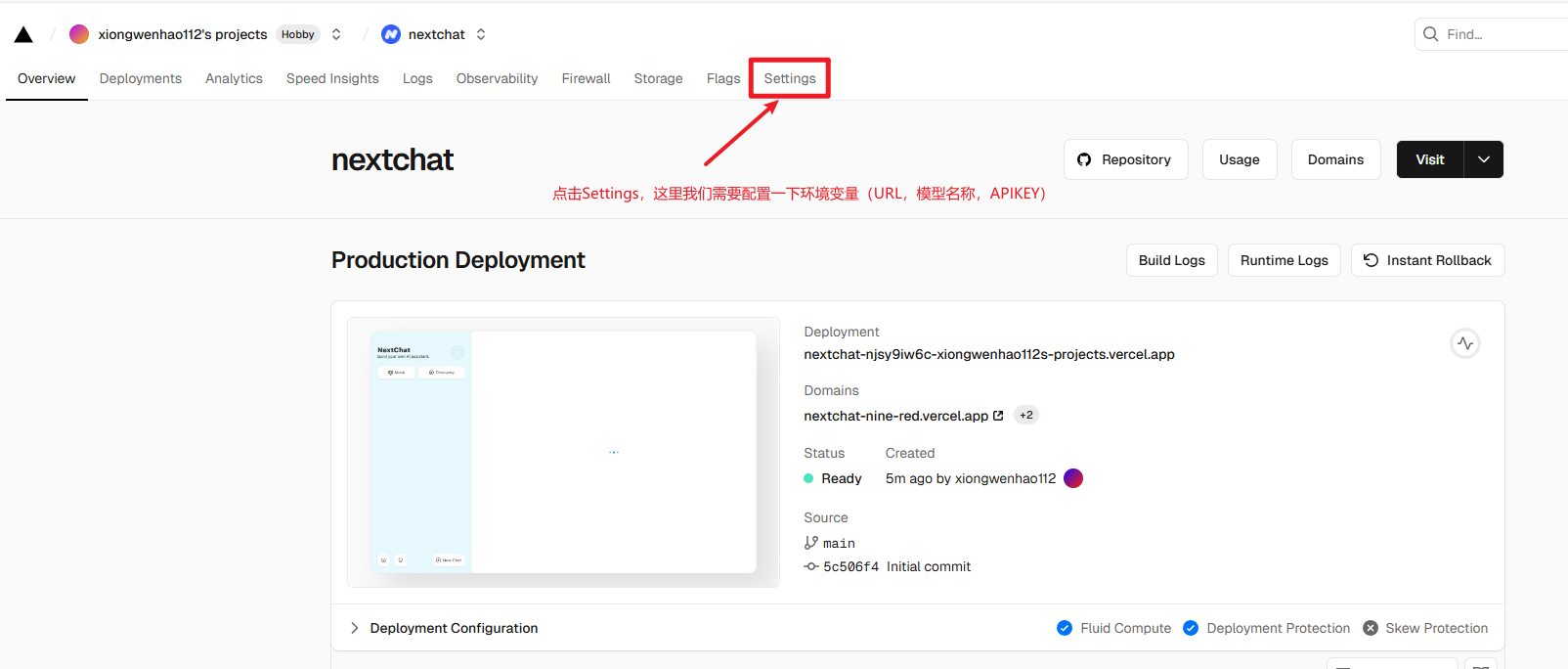Click the Hobby plan badge

(298, 34)
